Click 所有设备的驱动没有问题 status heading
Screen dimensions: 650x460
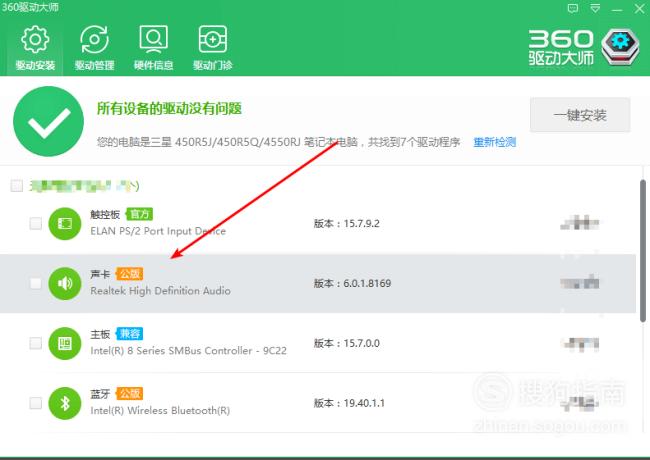point(169,109)
